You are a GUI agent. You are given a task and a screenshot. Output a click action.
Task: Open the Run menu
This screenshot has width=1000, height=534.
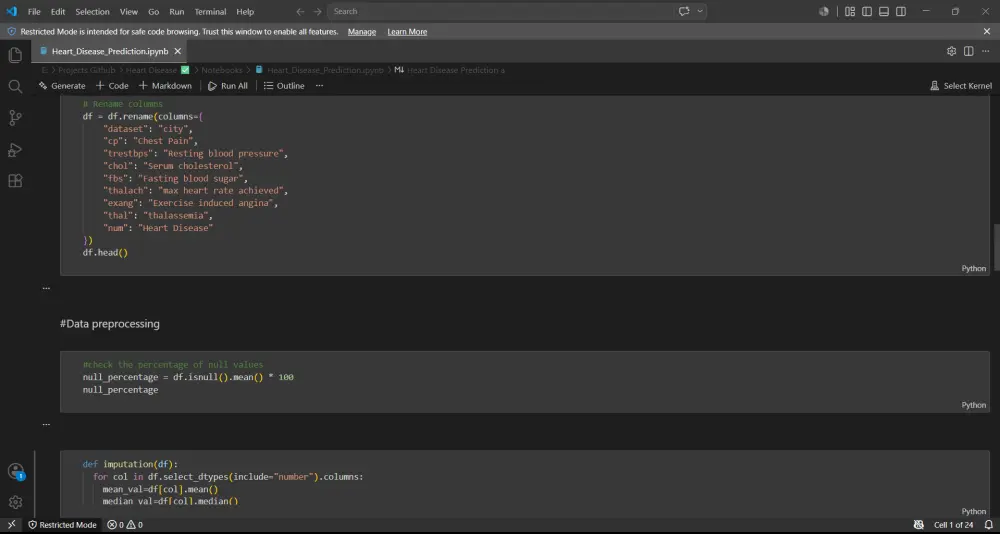pyautogui.click(x=177, y=11)
